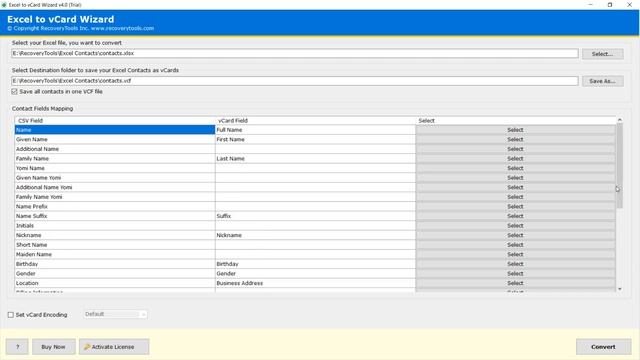Click the Select column header
The height and width of the screenshot is (360, 640).
click(x=516, y=121)
